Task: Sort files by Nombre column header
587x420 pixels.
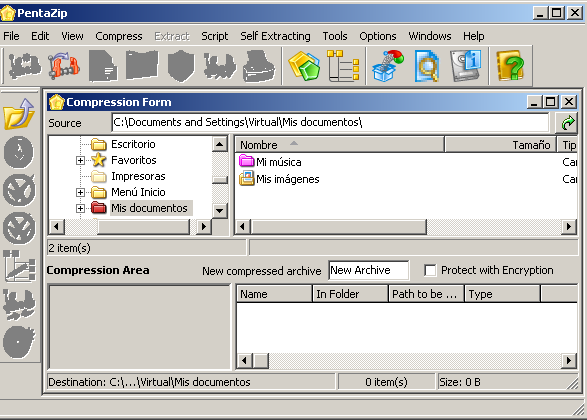Action: pos(339,145)
